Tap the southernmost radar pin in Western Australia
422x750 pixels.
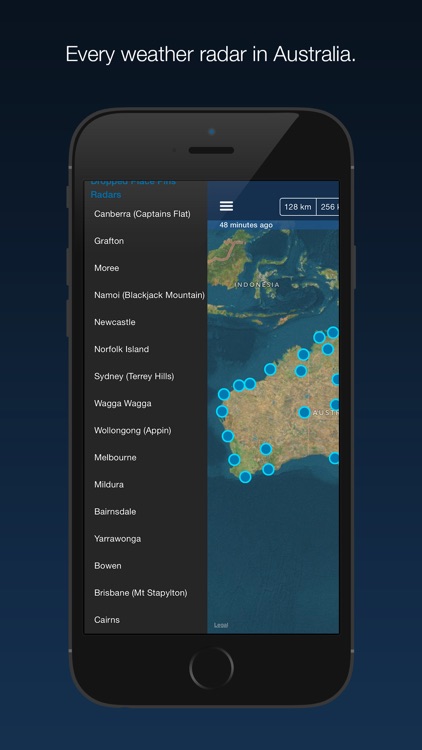coord(245,477)
